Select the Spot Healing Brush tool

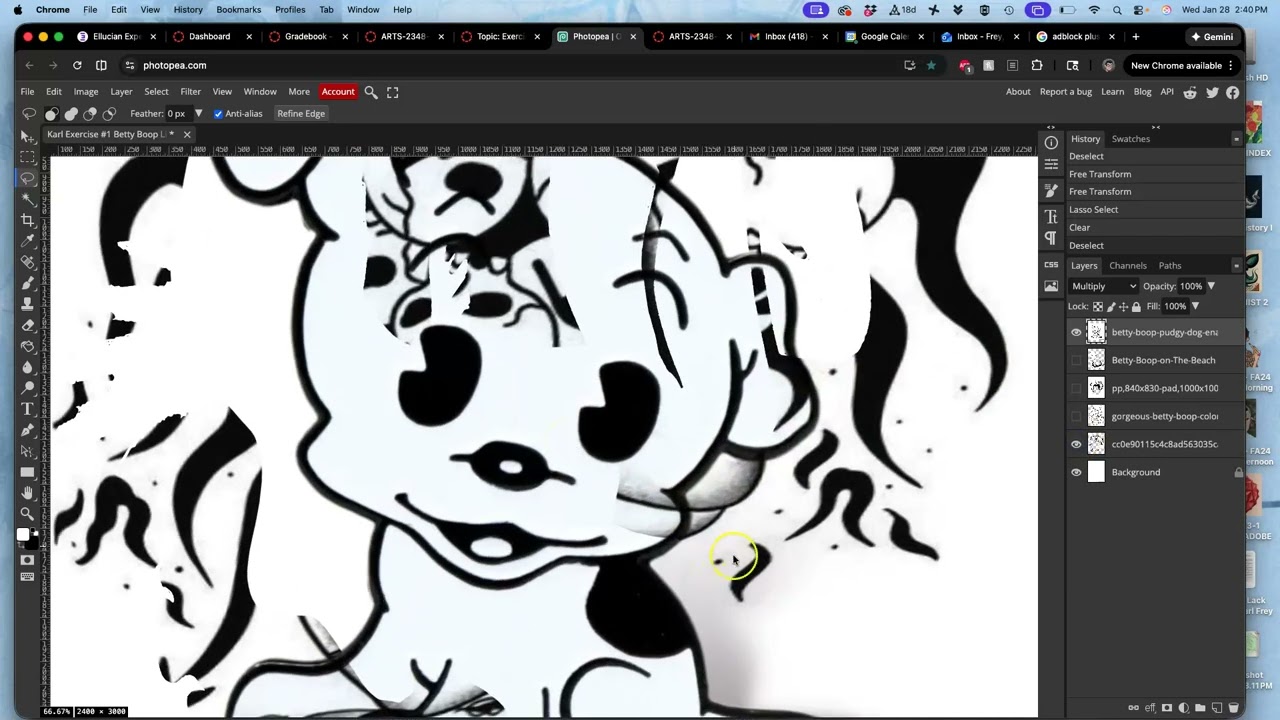(28, 262)
